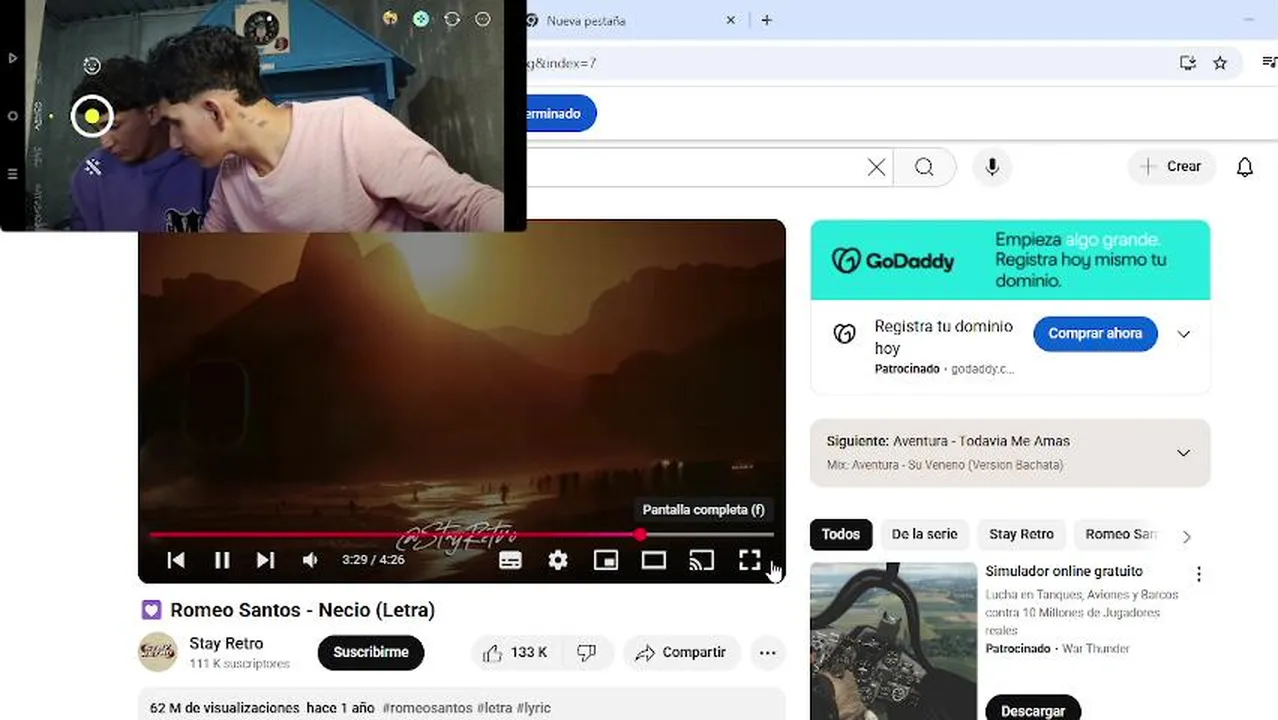The height and width of the screenshot is (720, 1278).
Task: Tap Android home circle in phone window
Action: (x=12, y=116)
